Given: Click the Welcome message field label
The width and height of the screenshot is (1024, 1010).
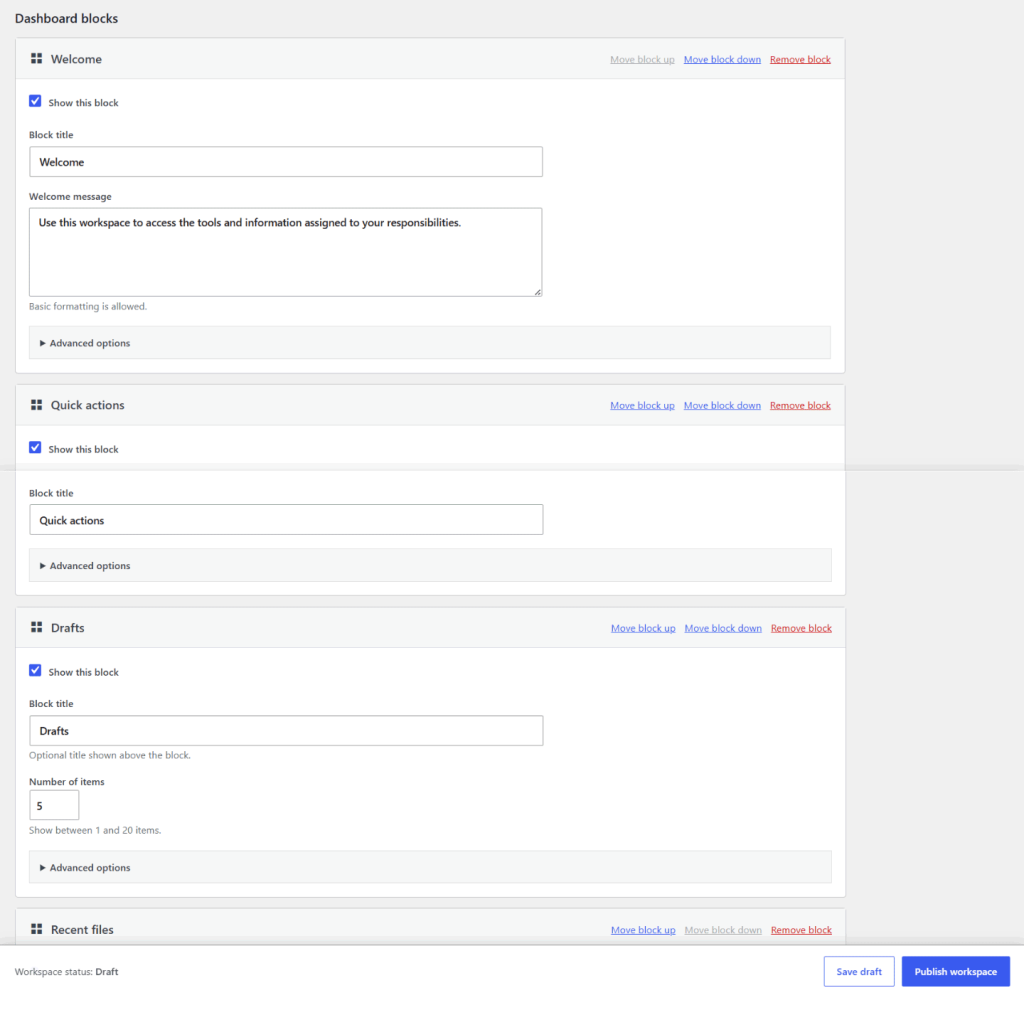Looking at the screenshot, I should pos(71,197).
